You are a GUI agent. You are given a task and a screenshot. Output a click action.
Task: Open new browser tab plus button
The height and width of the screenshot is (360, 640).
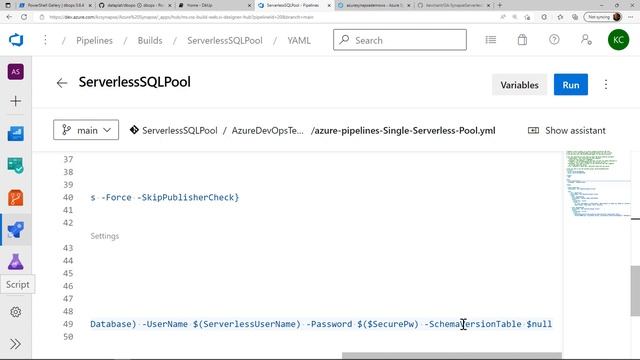[500, 5]
